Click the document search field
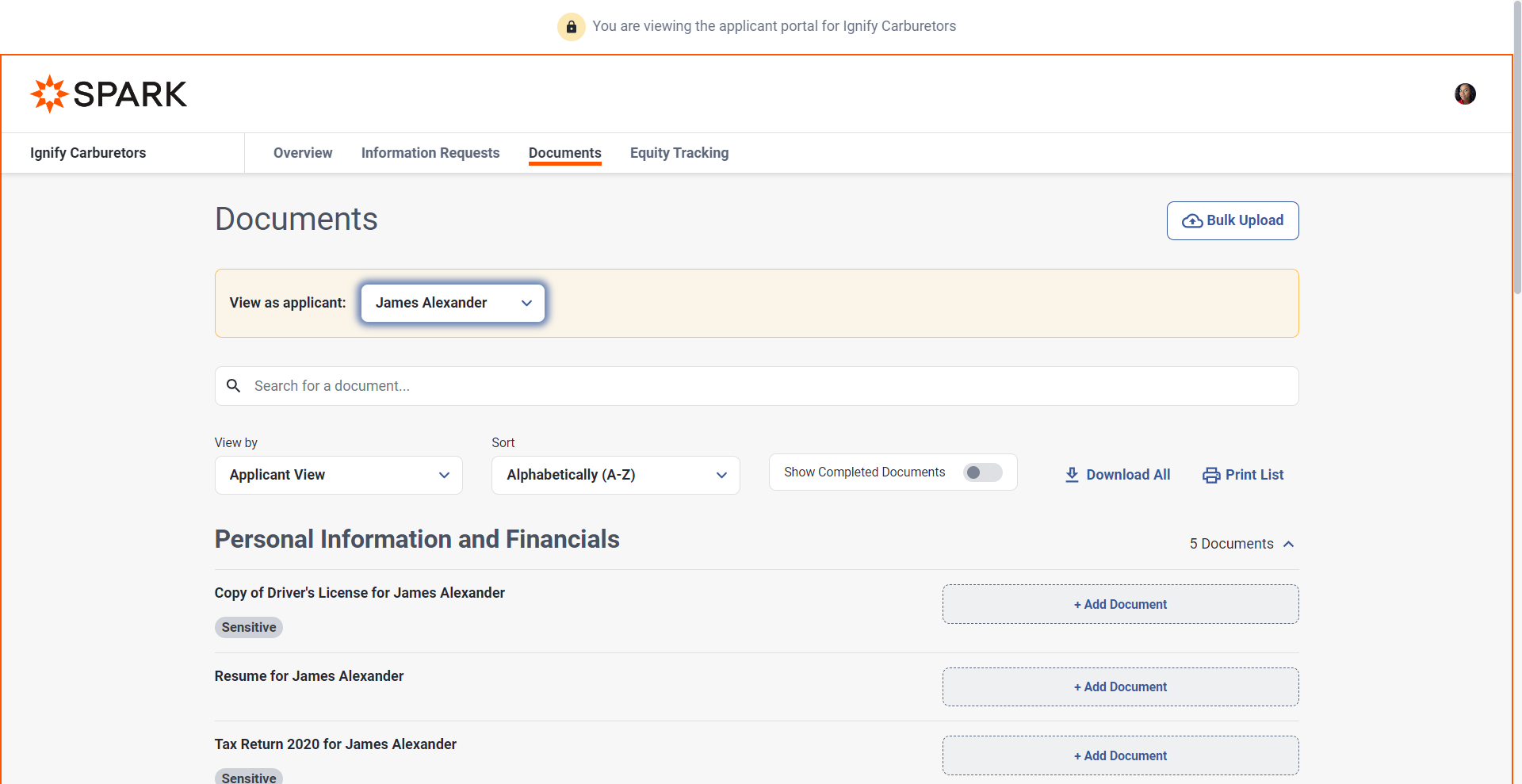Screen dimensions: 1522x784 pyautogui.click(x=761, y=386)
